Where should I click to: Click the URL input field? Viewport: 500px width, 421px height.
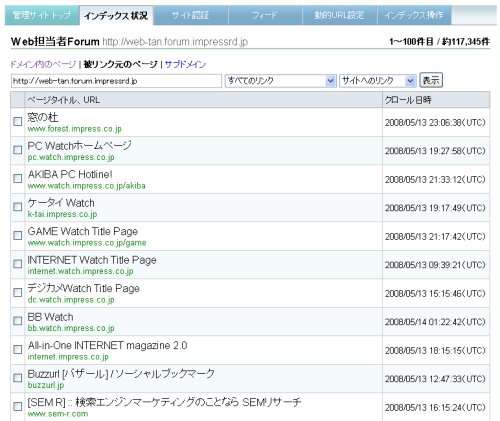[x=116, y=81]
